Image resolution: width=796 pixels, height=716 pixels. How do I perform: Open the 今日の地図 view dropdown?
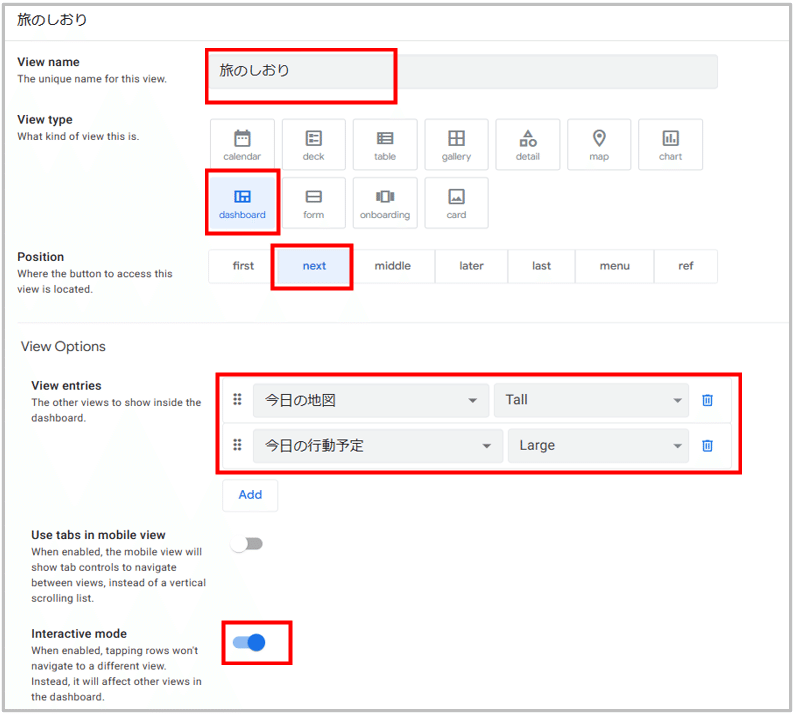point(371,400)
